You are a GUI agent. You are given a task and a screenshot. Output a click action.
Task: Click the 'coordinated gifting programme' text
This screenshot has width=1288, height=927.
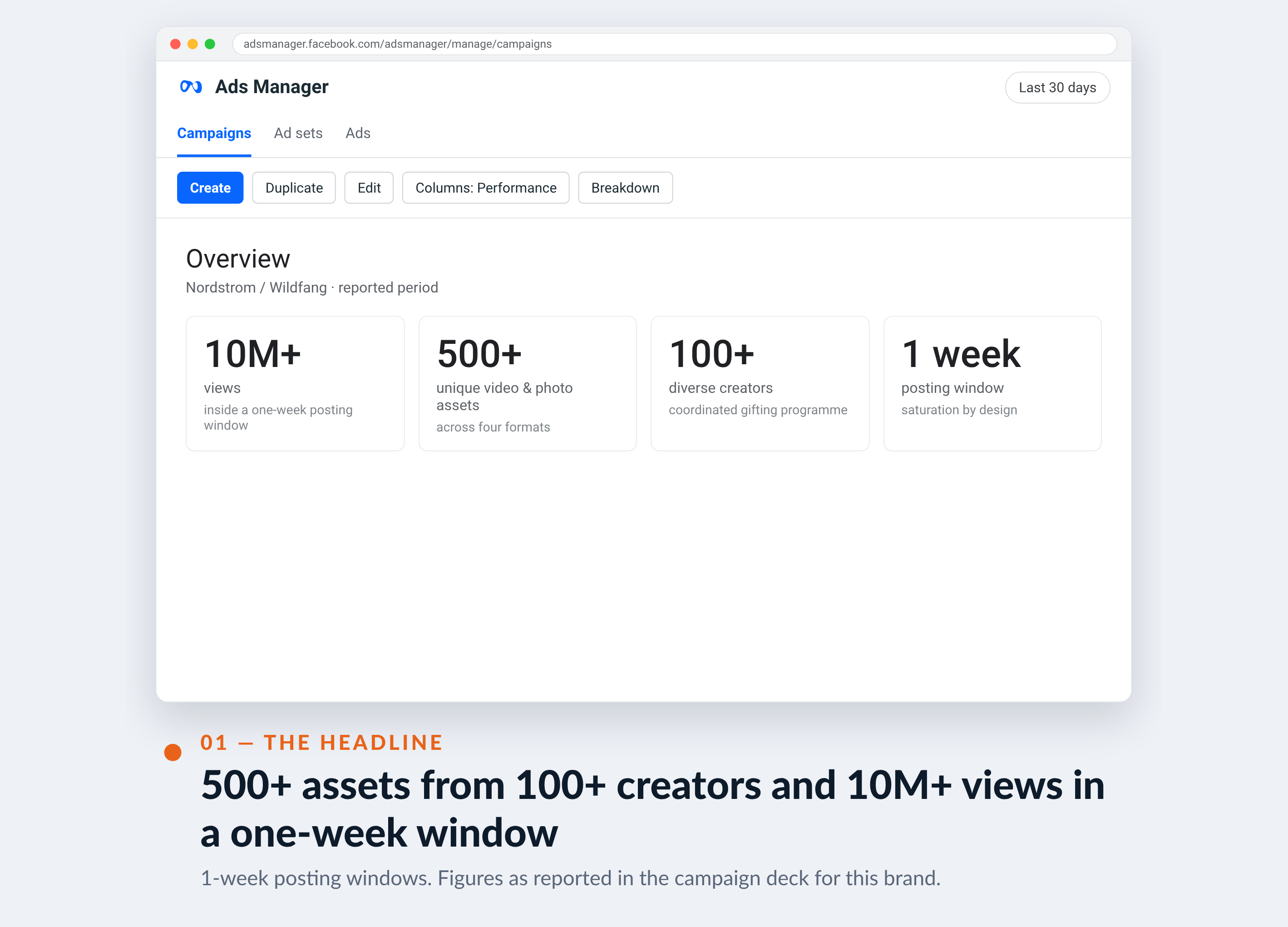tap(758, 410)
